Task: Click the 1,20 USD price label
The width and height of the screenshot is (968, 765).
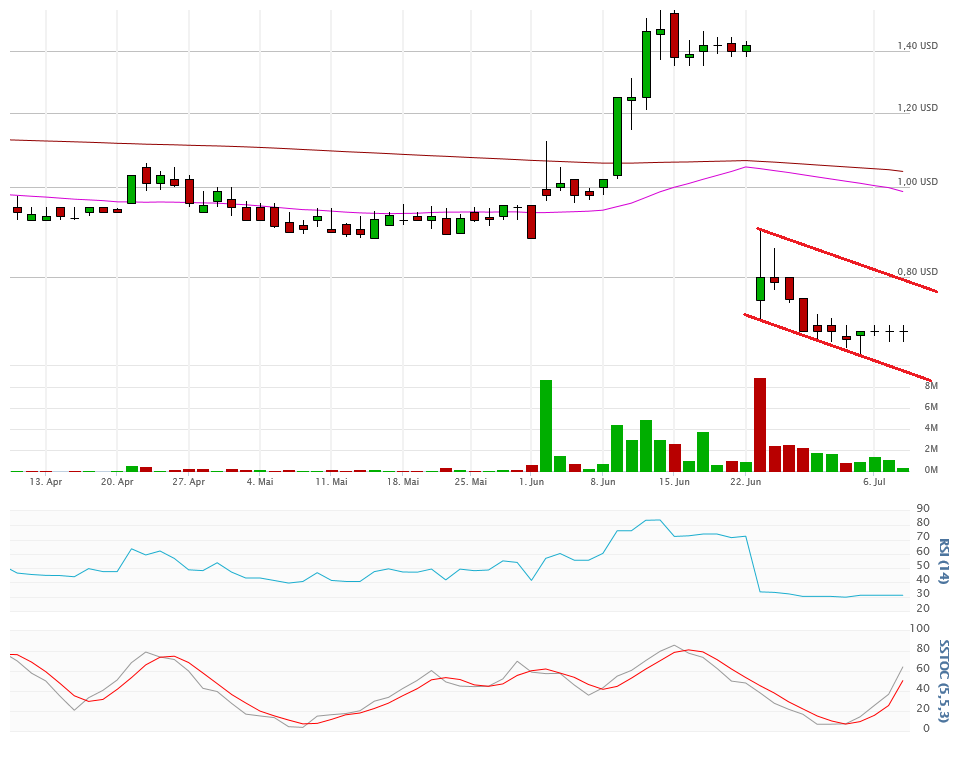Action: pos(917,107)
